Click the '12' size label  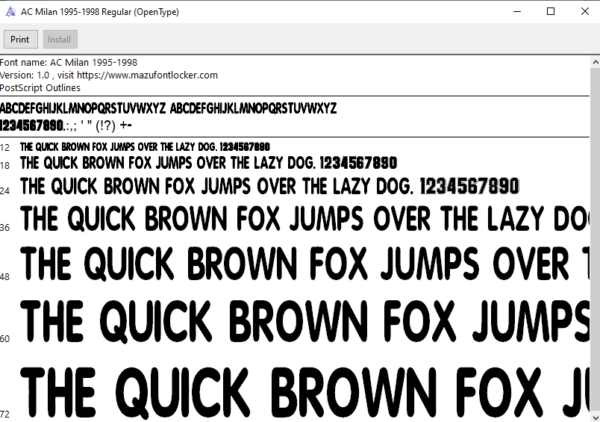[x=5, y=148]
